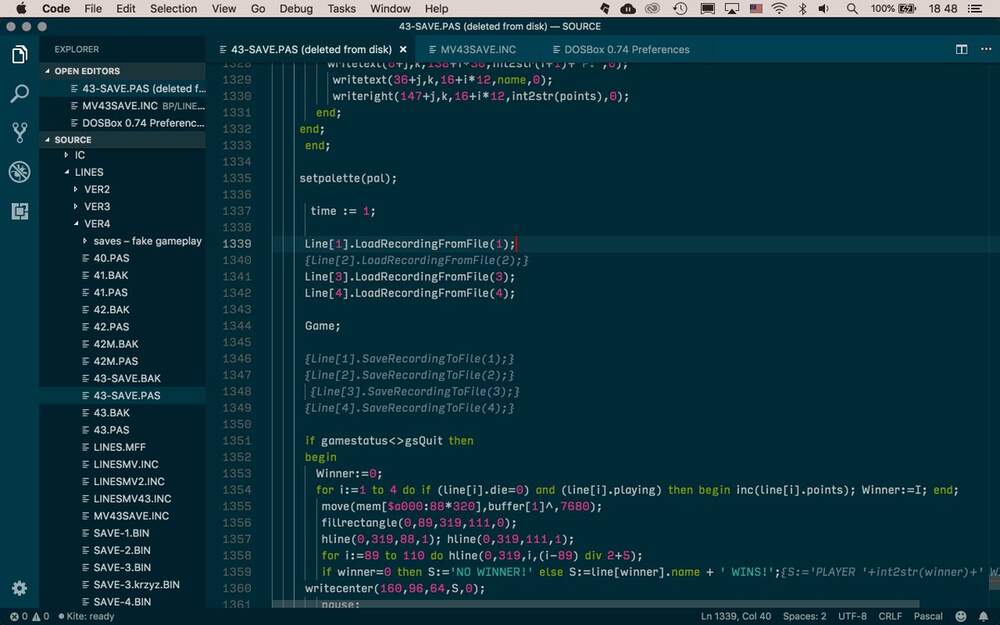Image resolution: width=1000 pixels, height=625 pixels.
Task: Open the Selection menu
Action: click(173, 8)
